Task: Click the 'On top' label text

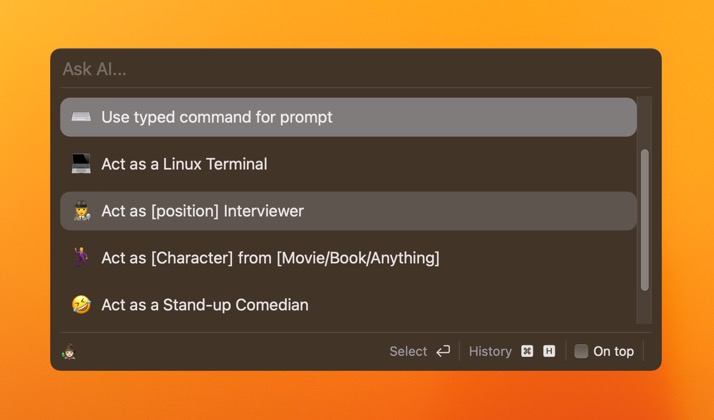Action: [613, 352]
